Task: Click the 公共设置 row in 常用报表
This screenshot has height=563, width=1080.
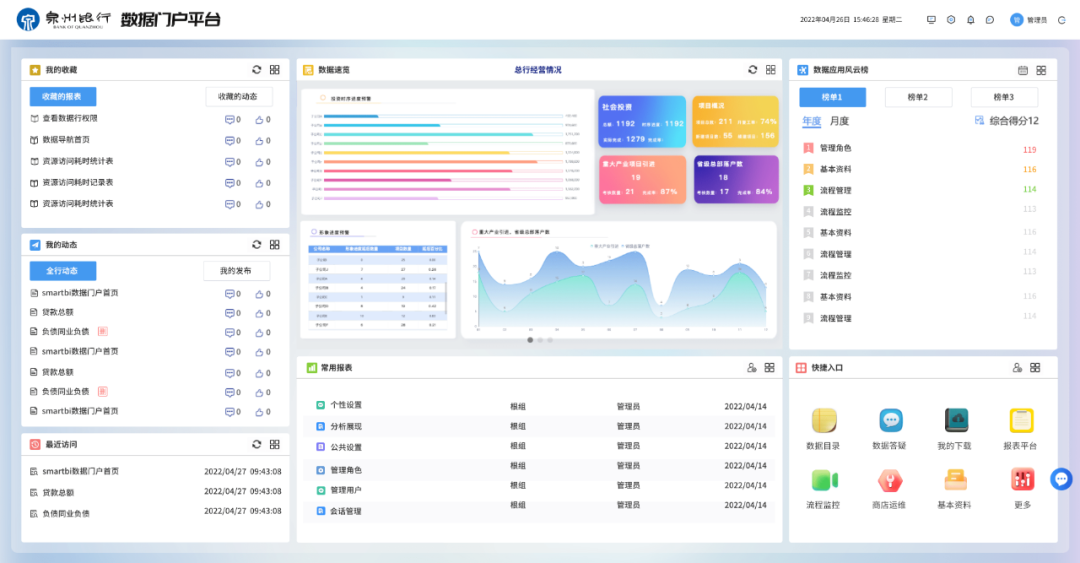Action: [x=539, y=447]
